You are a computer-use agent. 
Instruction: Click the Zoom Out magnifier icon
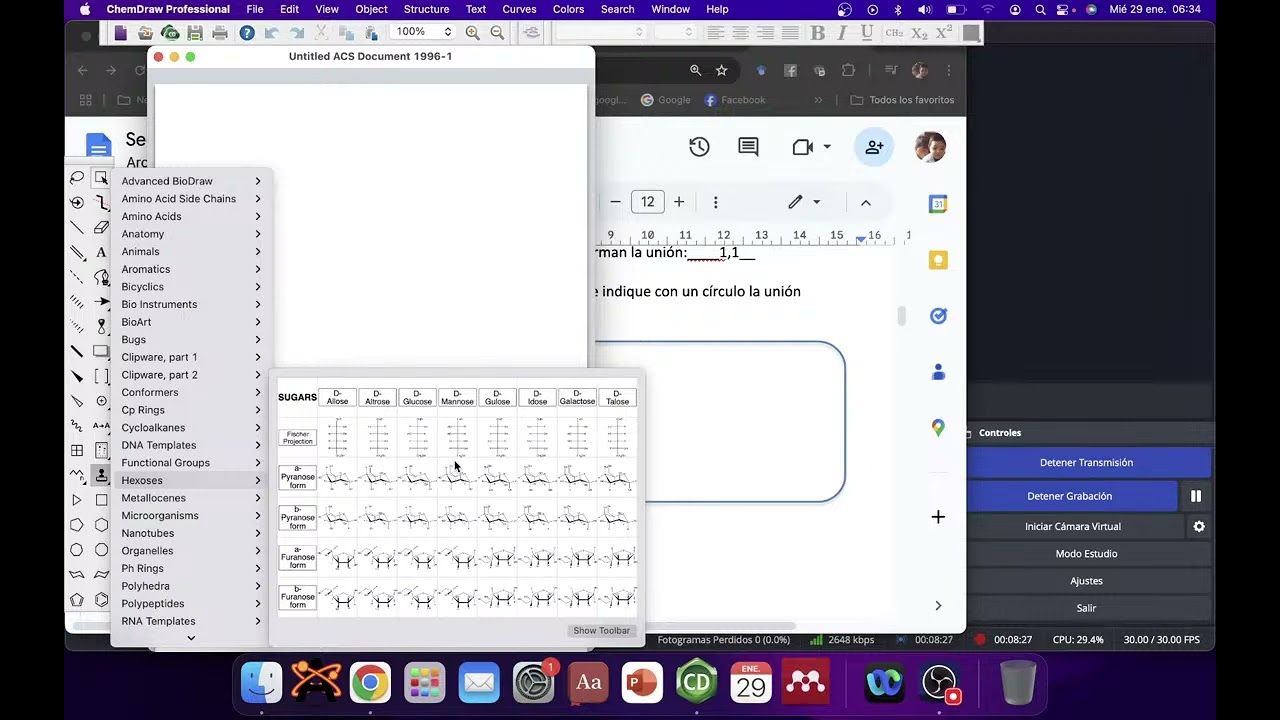point(497,33)
